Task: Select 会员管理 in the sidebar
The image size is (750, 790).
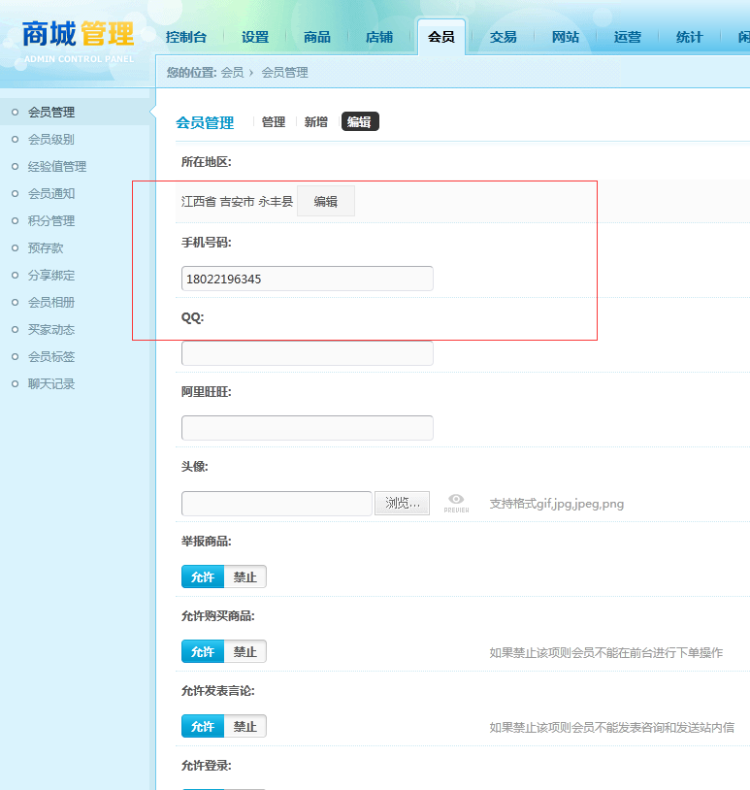Action: 51,112
